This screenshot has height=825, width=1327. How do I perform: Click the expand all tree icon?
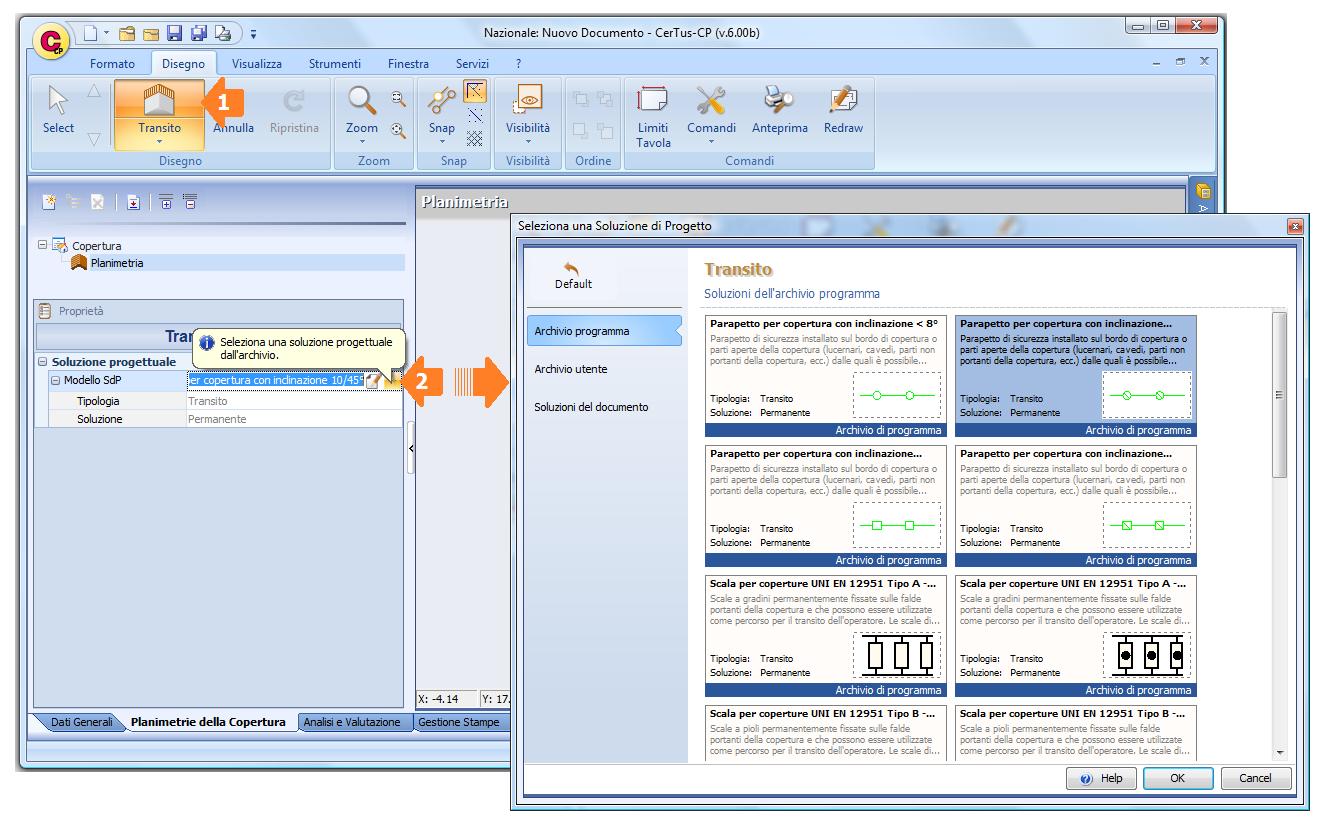(165, 202)
